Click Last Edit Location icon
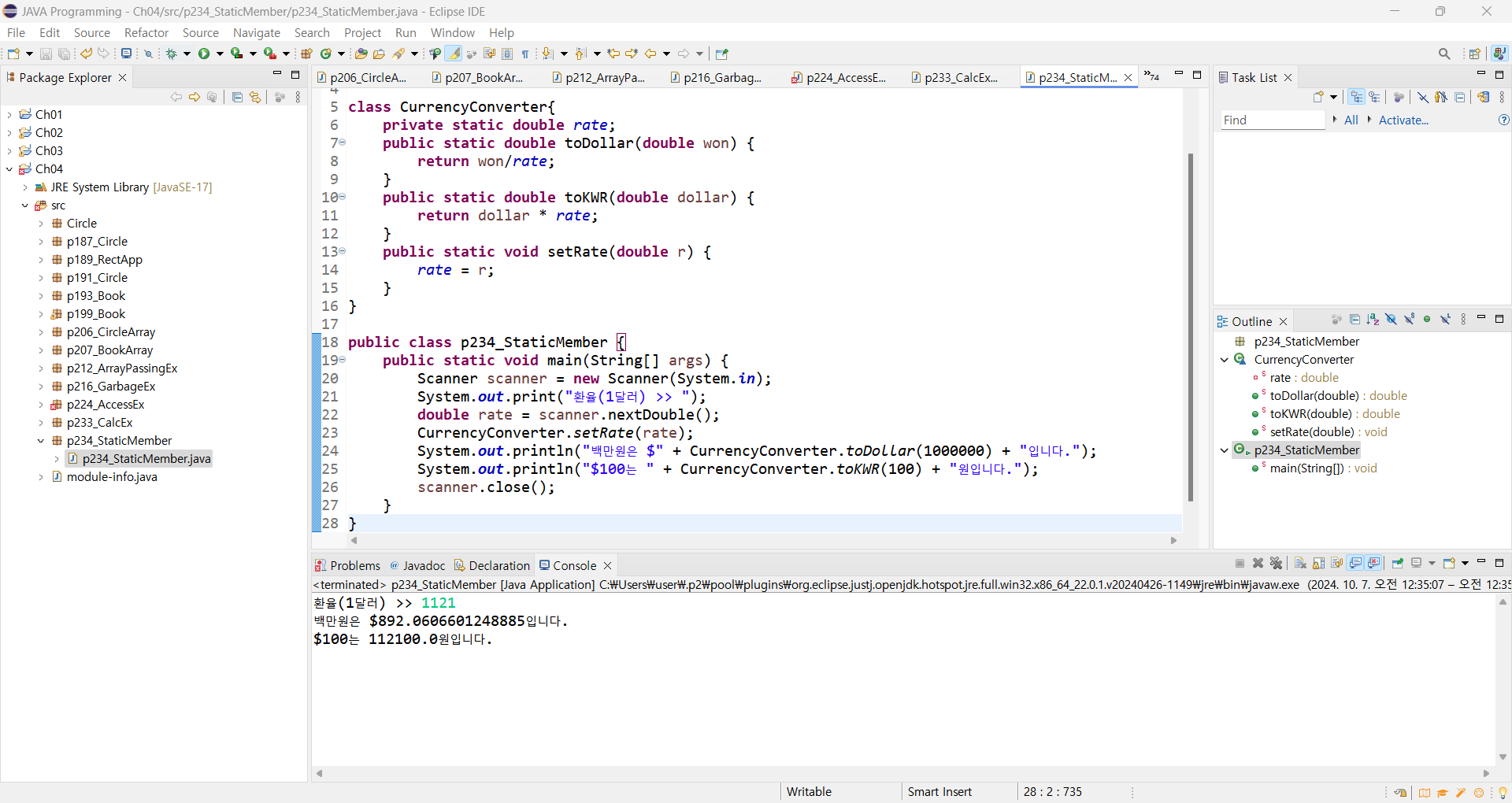 point(613,54)
